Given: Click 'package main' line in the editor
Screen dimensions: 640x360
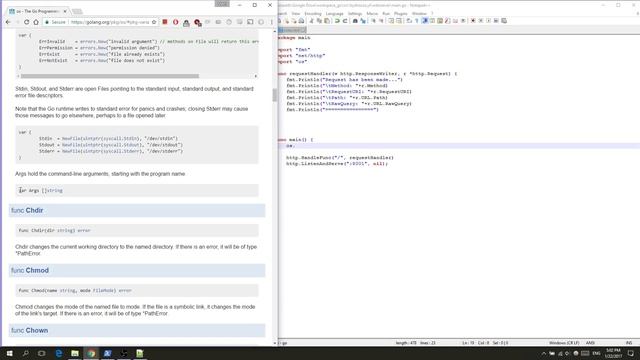Looking at the screenshot, I should [294, 38].
